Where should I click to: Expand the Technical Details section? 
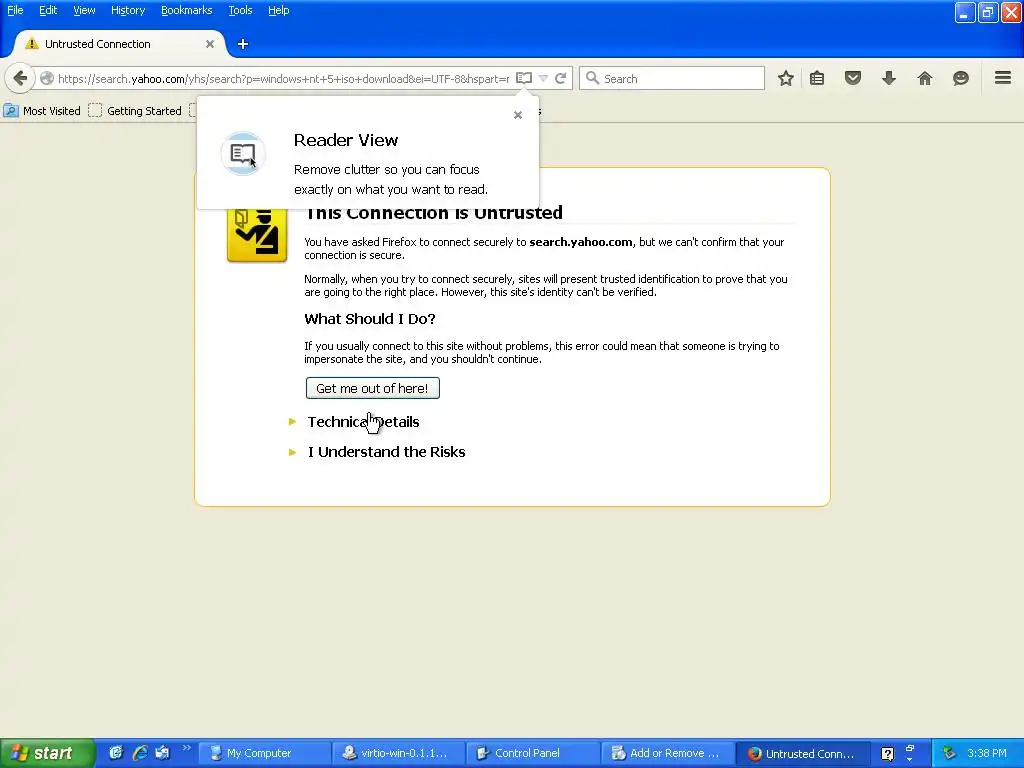363,422
